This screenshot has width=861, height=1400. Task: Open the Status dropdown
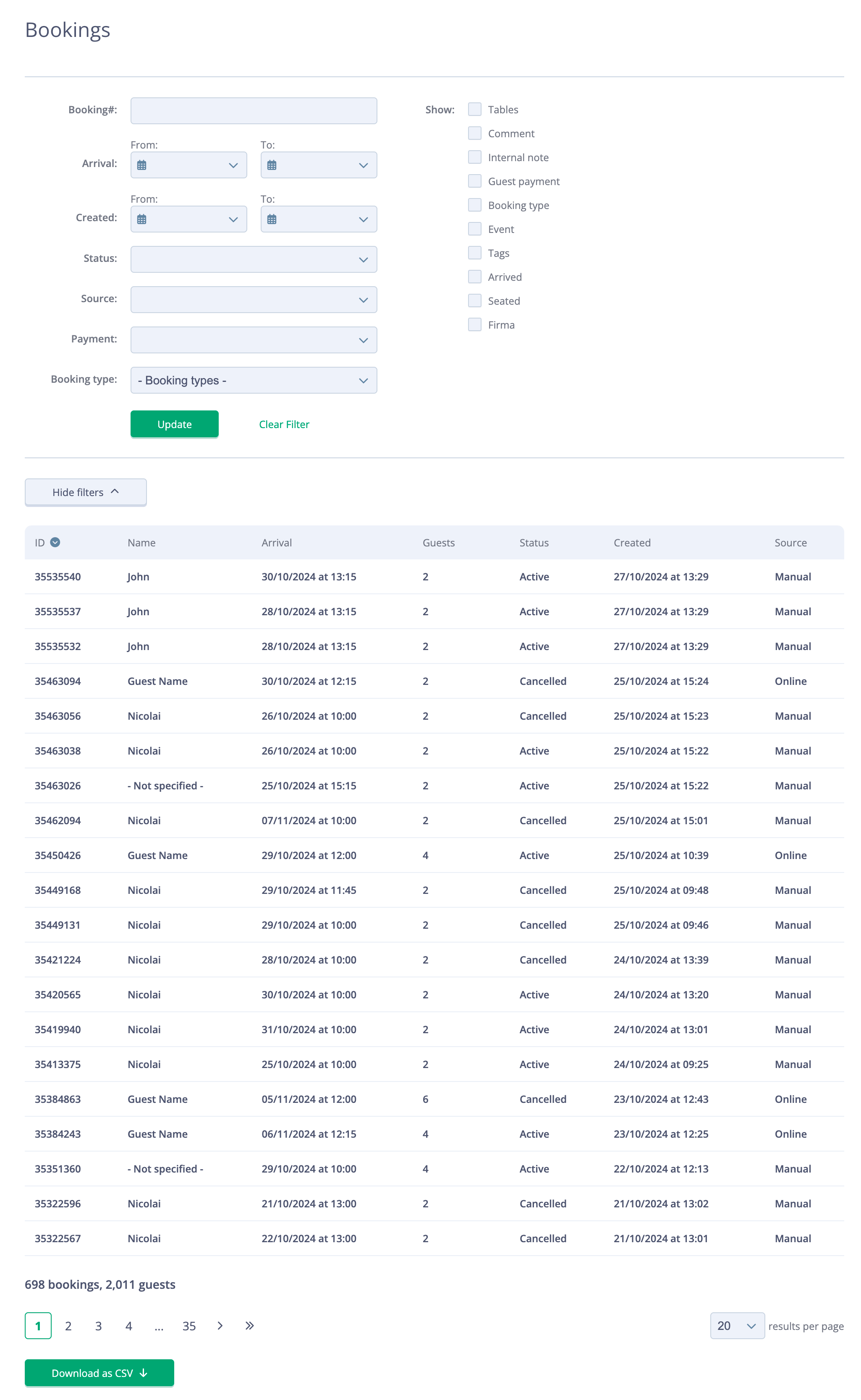[254, 259]
